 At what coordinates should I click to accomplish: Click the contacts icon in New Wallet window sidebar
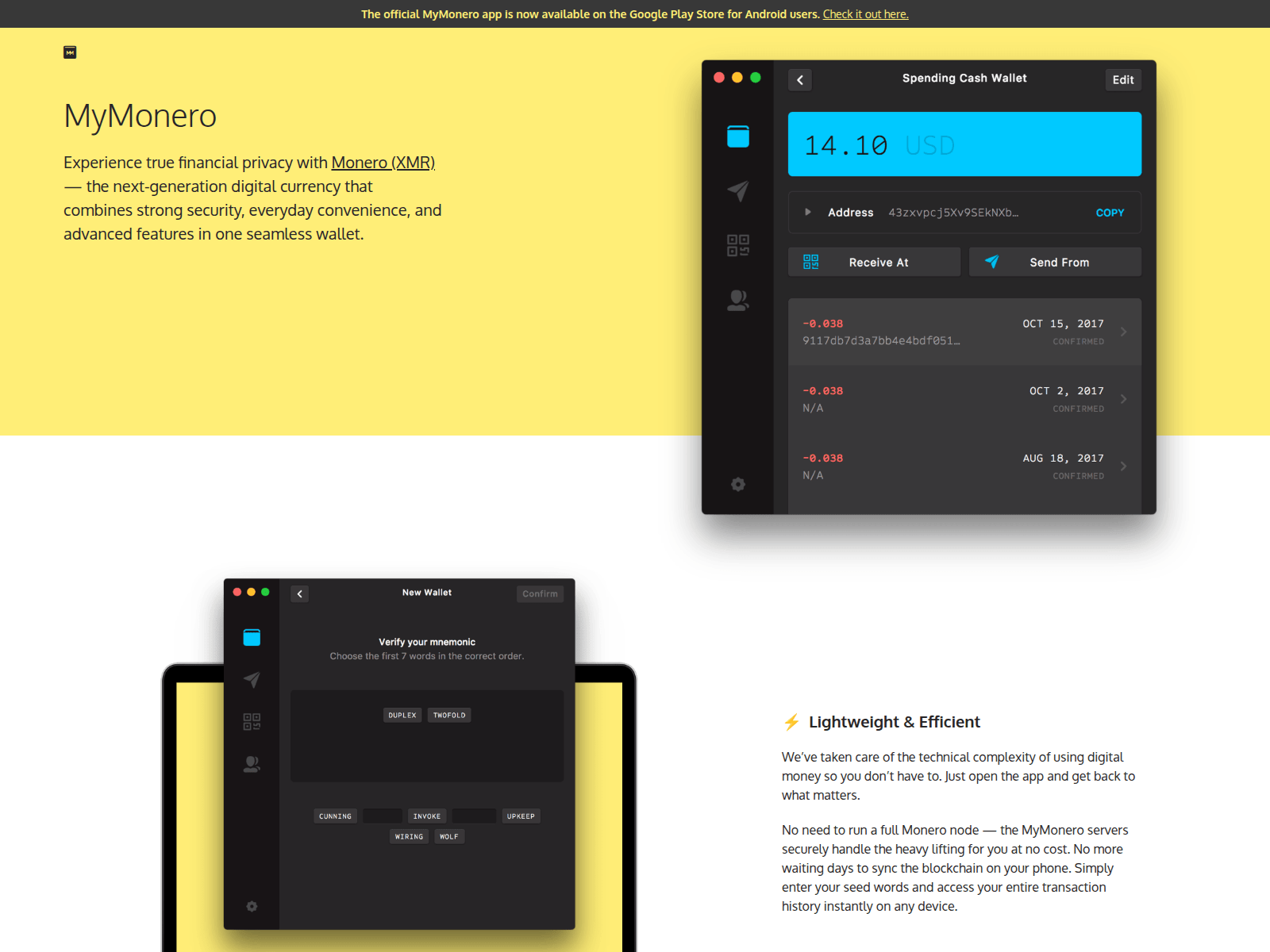coord(252,764)
